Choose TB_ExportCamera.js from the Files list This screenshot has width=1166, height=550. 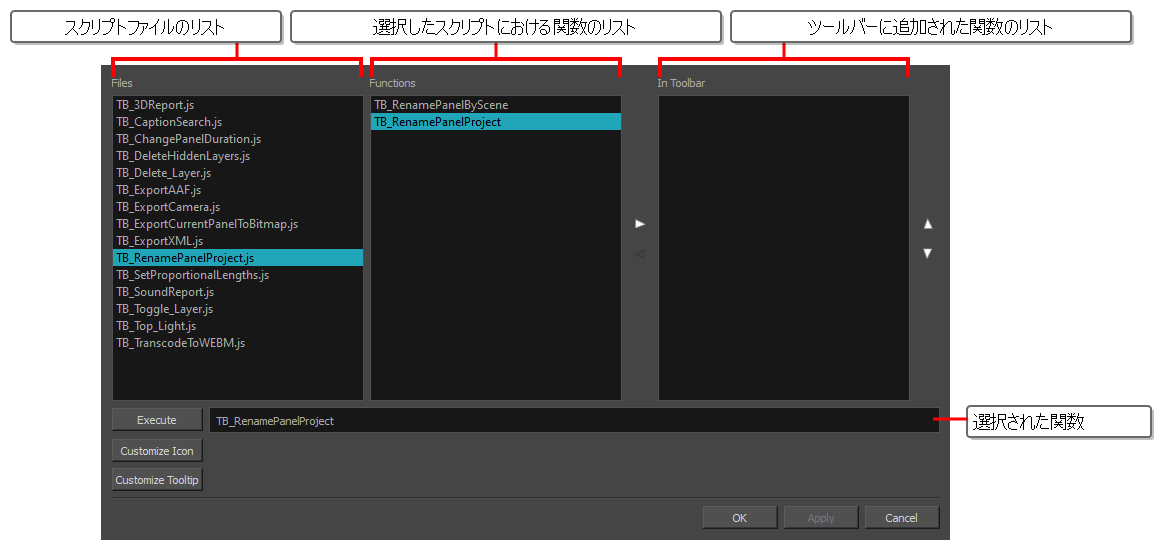click(x=167, y=207)
